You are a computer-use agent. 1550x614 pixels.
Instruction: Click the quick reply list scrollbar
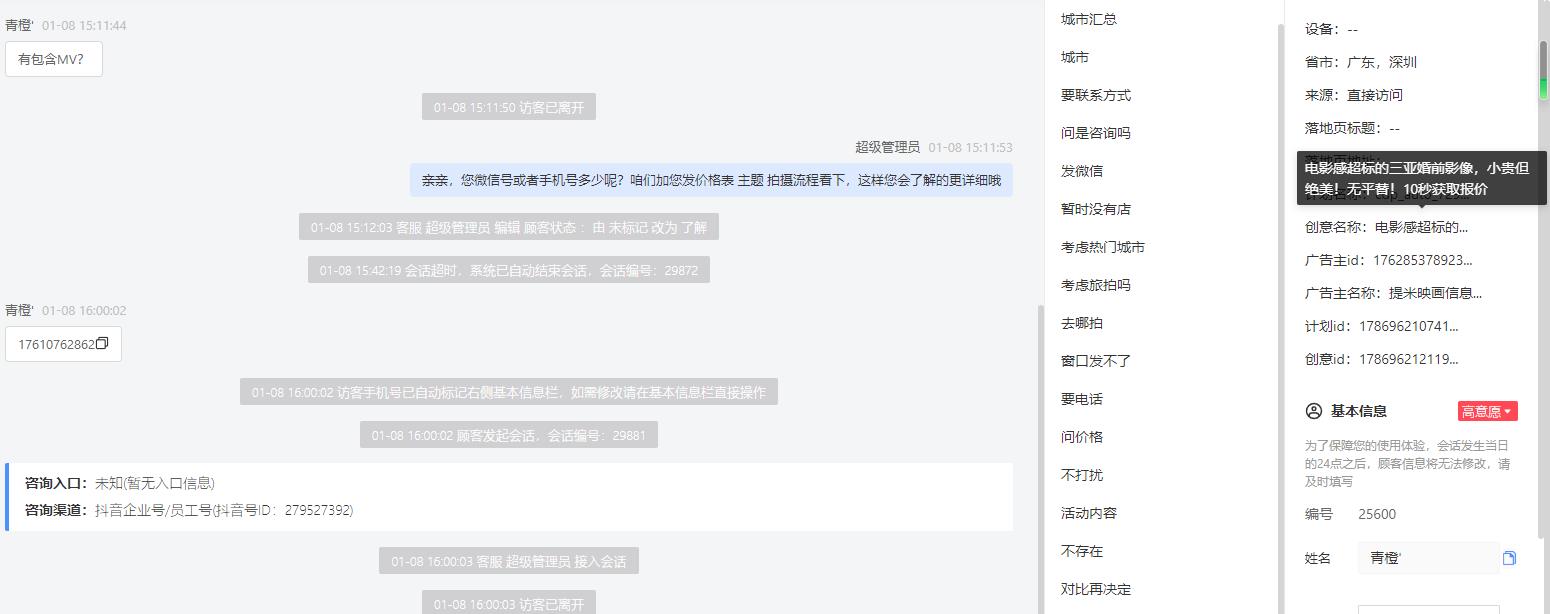1277,300
